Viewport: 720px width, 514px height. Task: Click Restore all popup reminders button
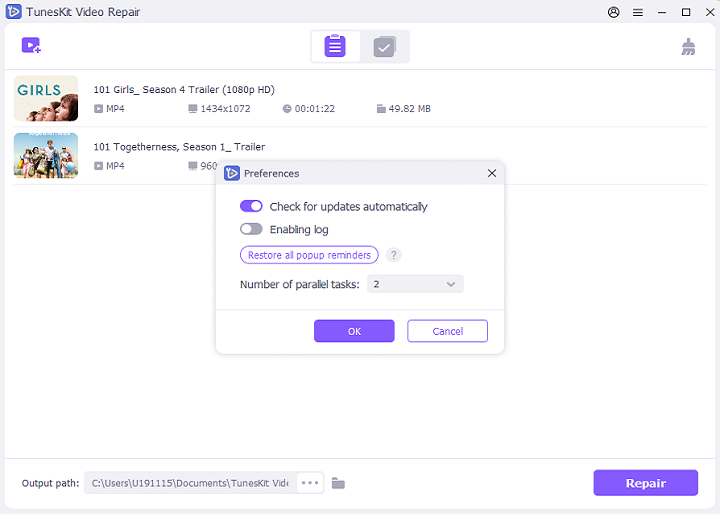click(309, 255)
